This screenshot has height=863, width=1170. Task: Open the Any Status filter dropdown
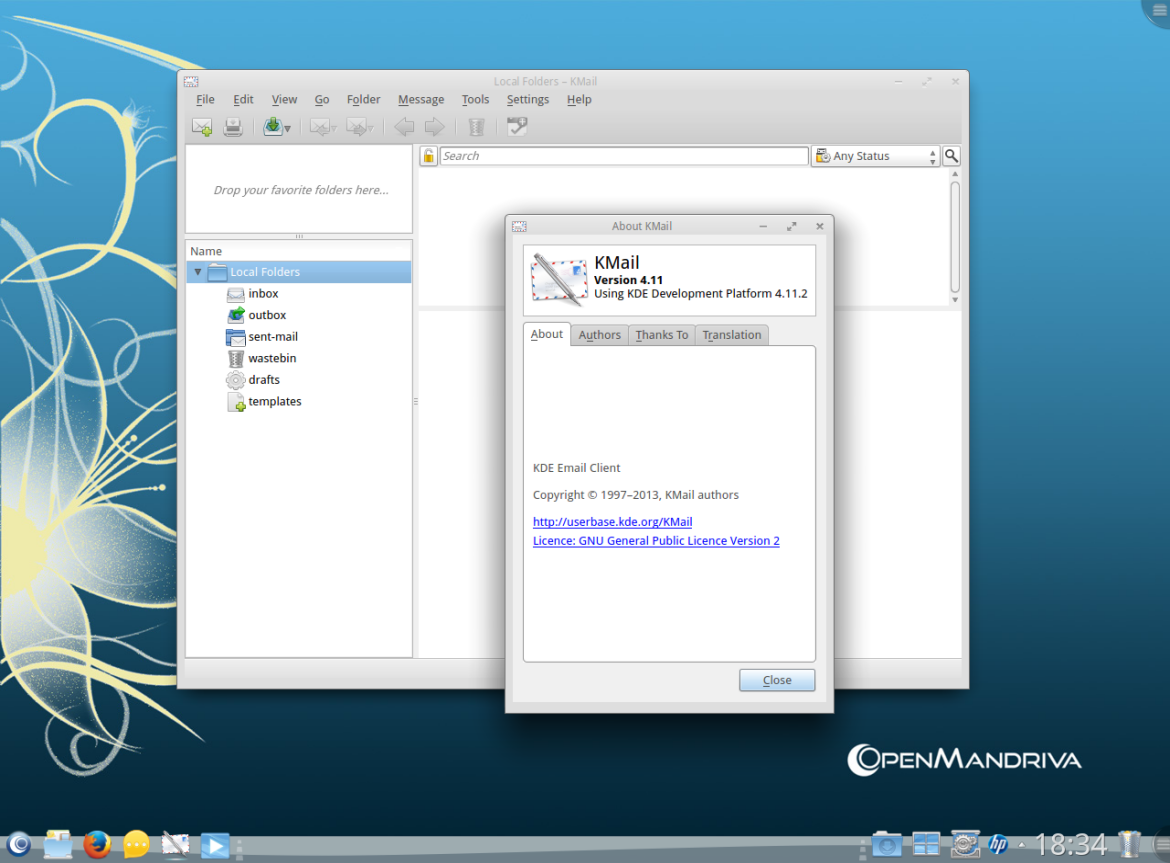[x=875, y=156]
